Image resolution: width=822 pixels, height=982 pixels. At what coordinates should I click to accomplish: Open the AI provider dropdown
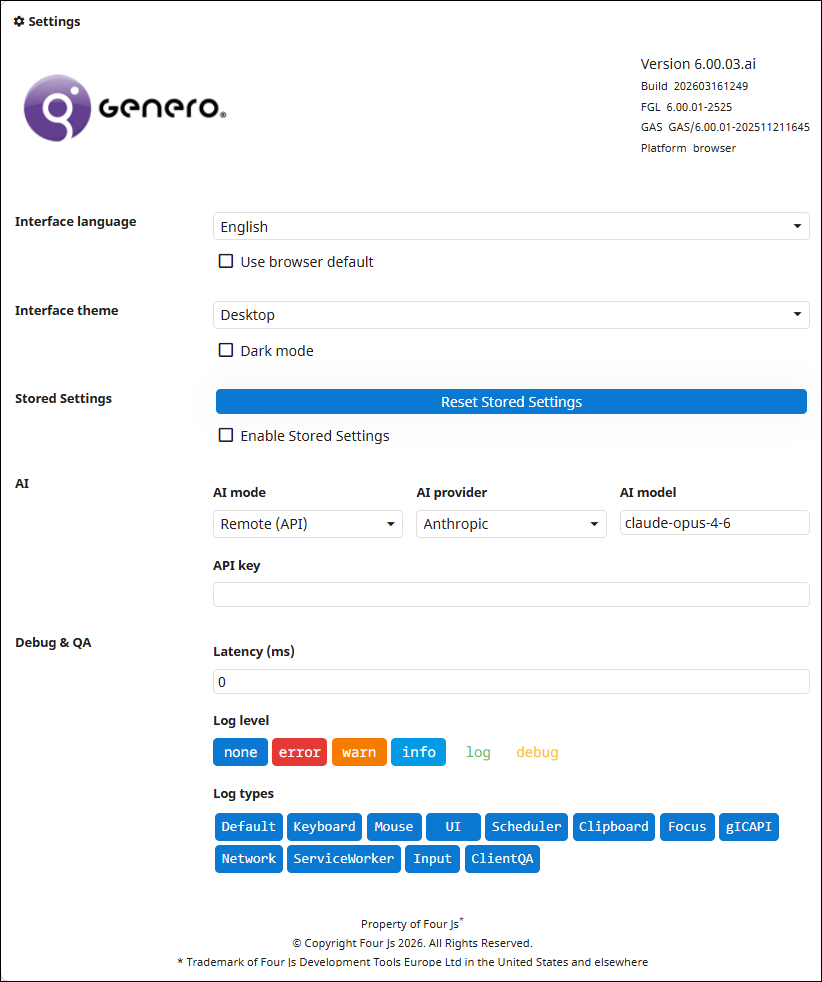coord(510,524)
